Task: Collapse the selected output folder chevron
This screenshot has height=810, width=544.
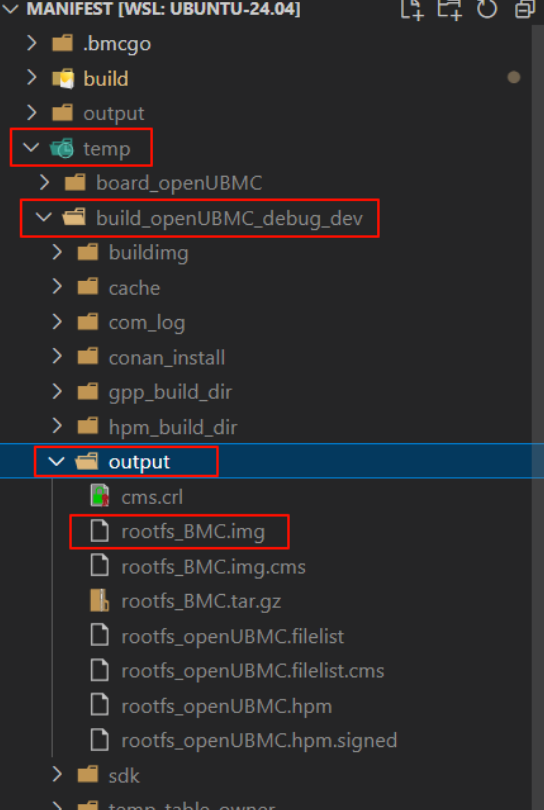Action: [x=57, y=461]
